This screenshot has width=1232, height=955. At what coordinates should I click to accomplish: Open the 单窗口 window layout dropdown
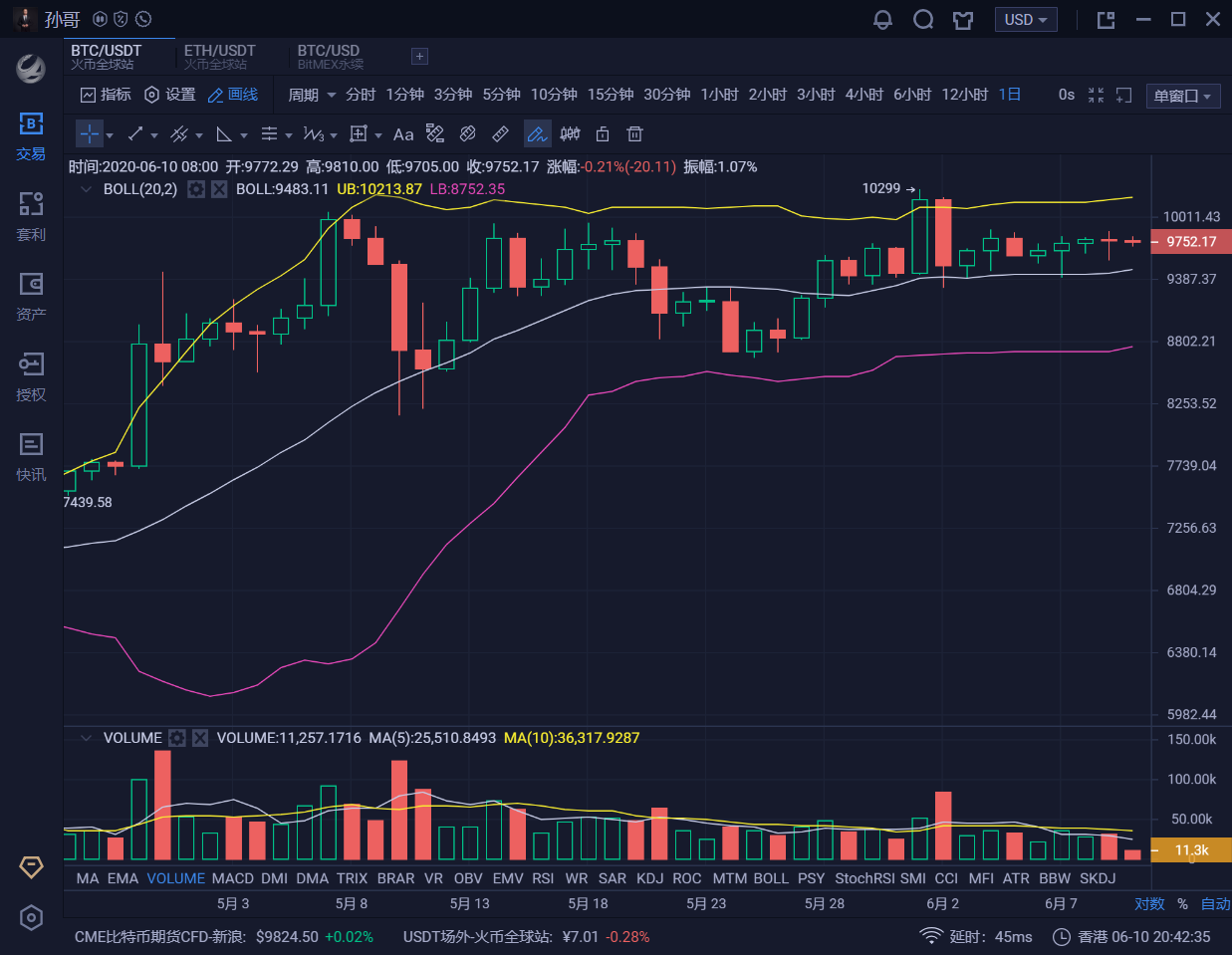[x=1182, y=96]
